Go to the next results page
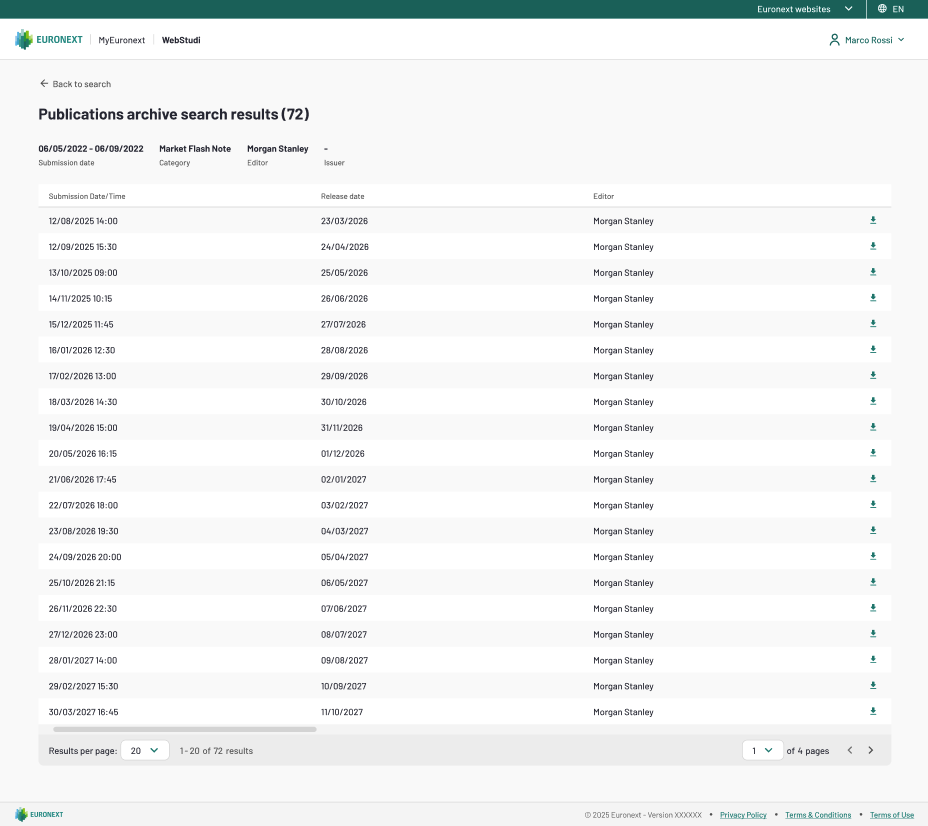 click(x=871, y=750)
